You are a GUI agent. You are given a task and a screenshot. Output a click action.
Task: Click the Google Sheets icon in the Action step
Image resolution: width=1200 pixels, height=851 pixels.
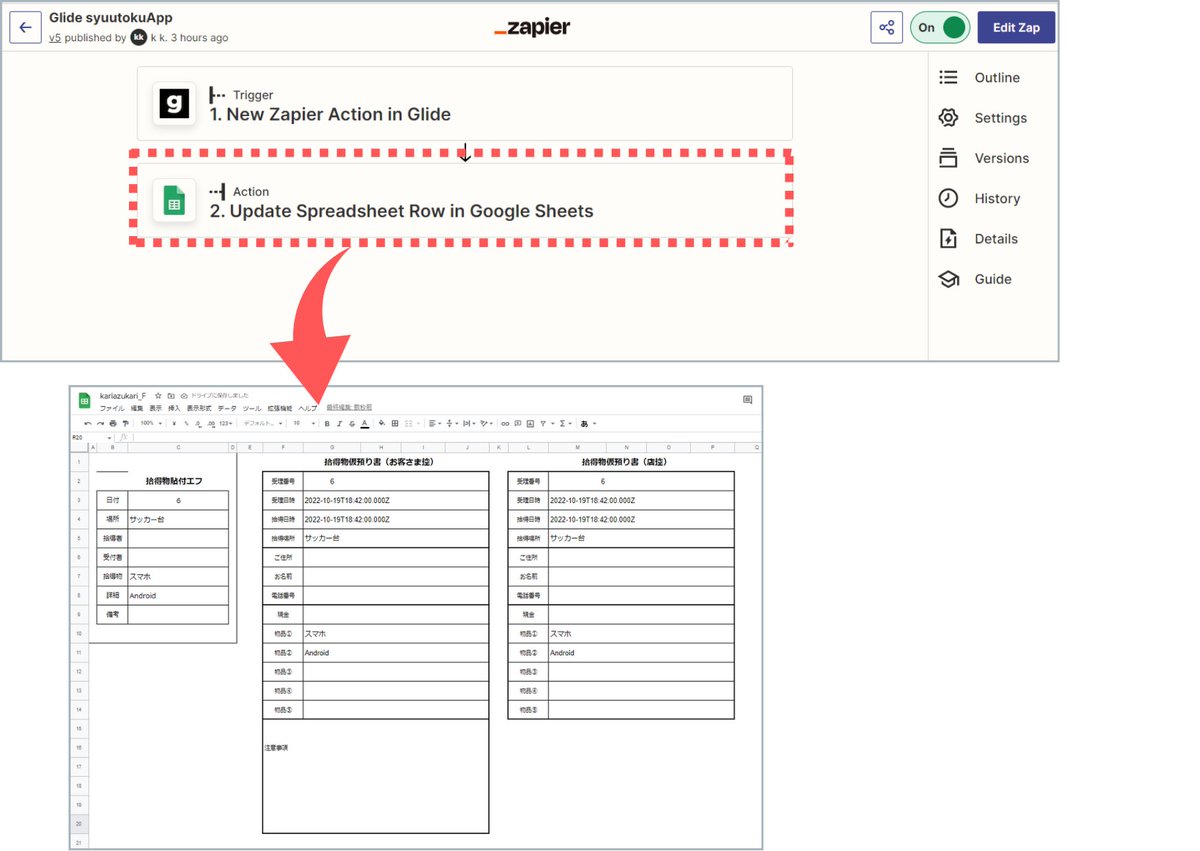(x=174, y=201)
